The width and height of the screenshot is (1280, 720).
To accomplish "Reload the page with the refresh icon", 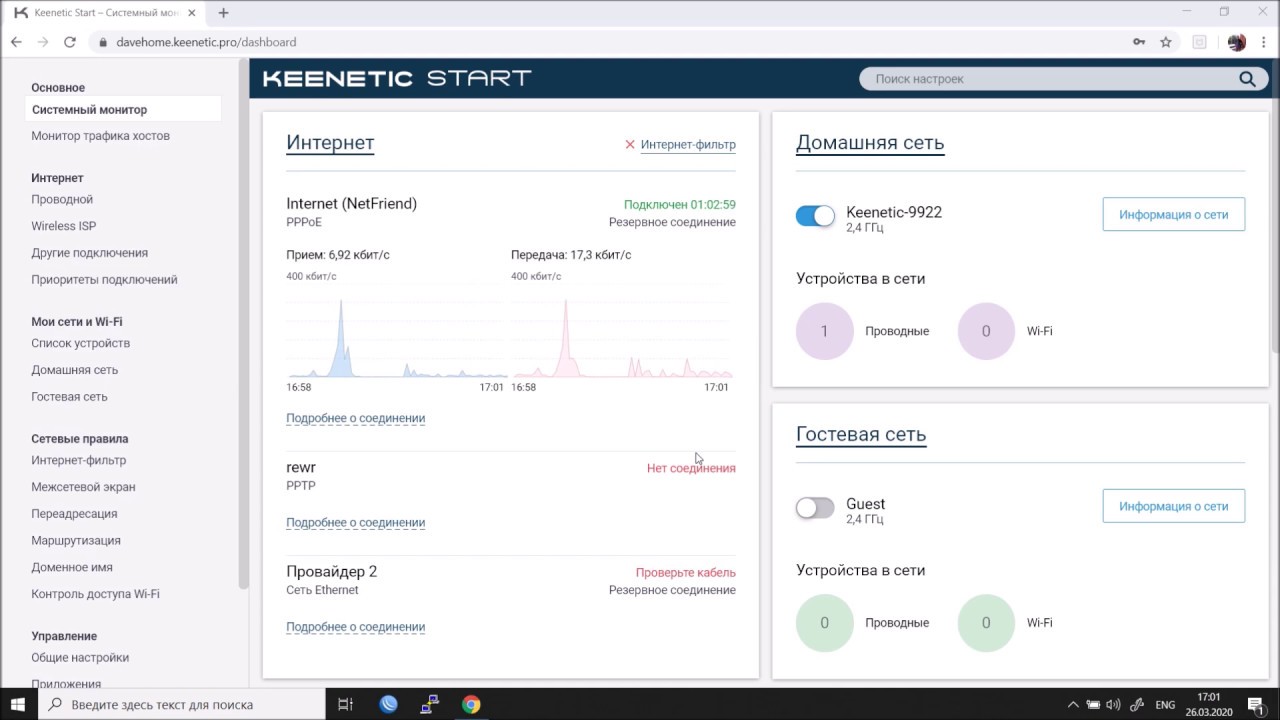I will (x=70, y=42).
